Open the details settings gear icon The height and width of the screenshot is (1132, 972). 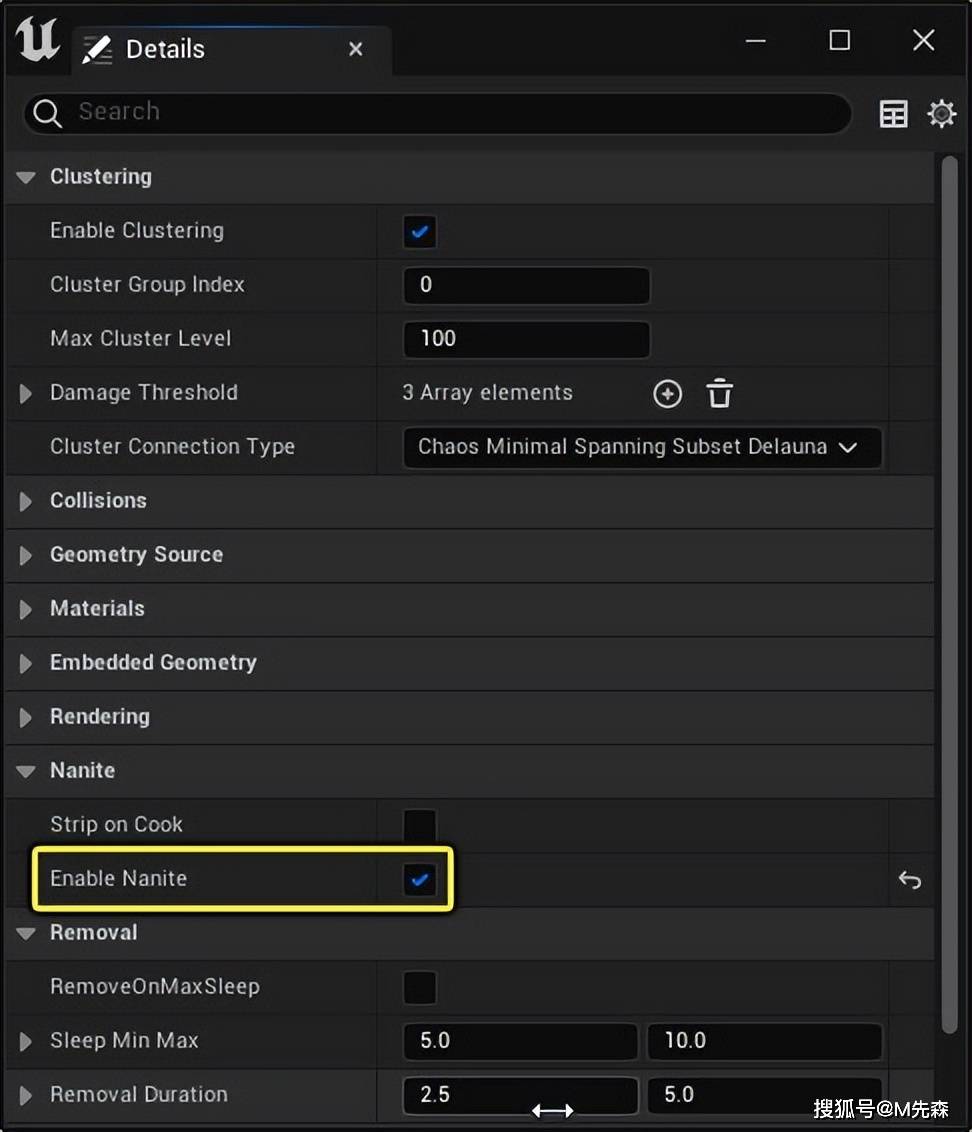pos(942,114)
